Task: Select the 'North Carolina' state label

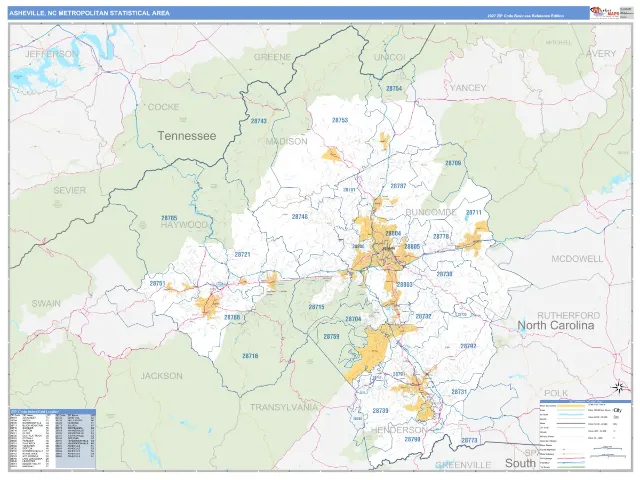Action: point(556,325)
